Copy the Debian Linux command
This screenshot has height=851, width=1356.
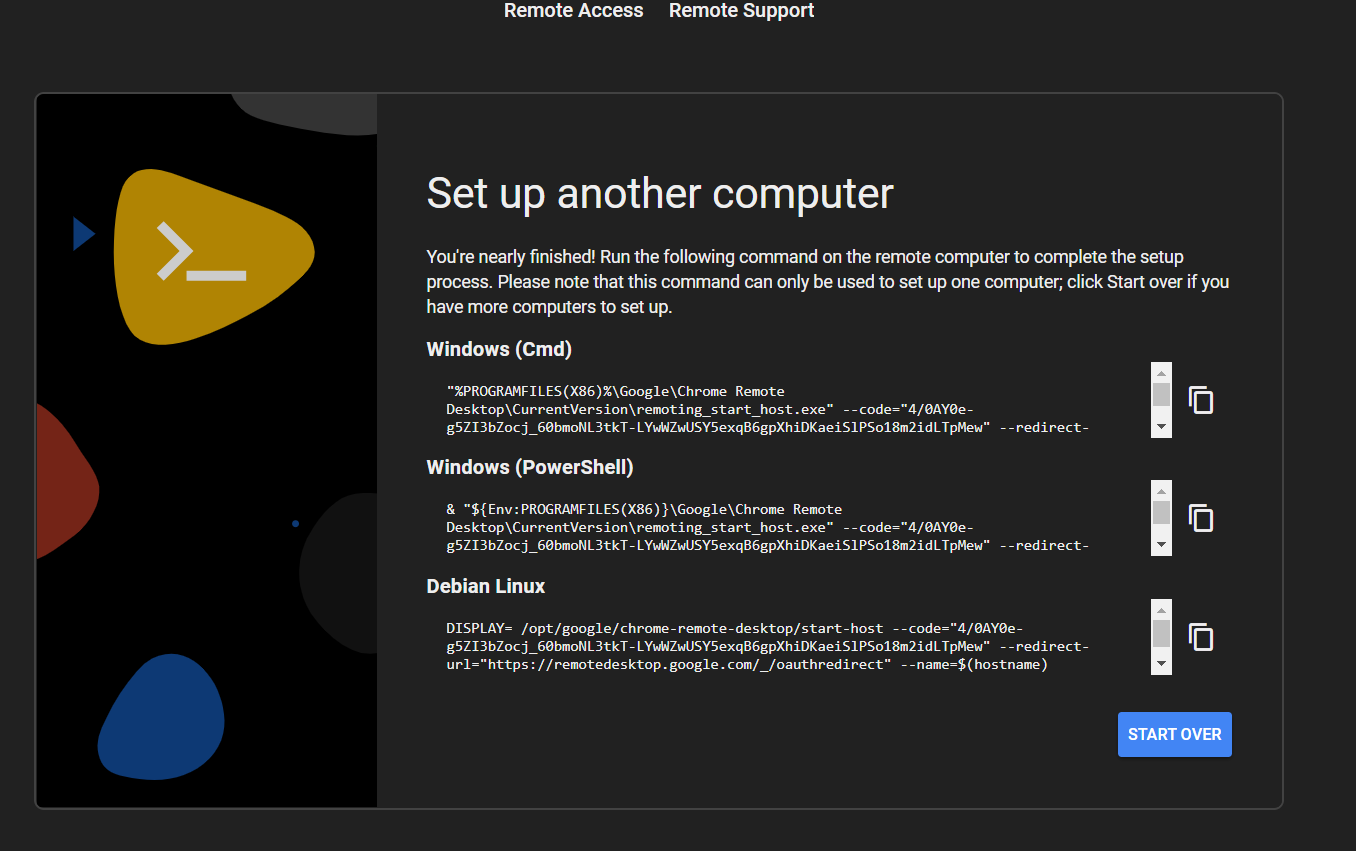(x=1200, y=637)
